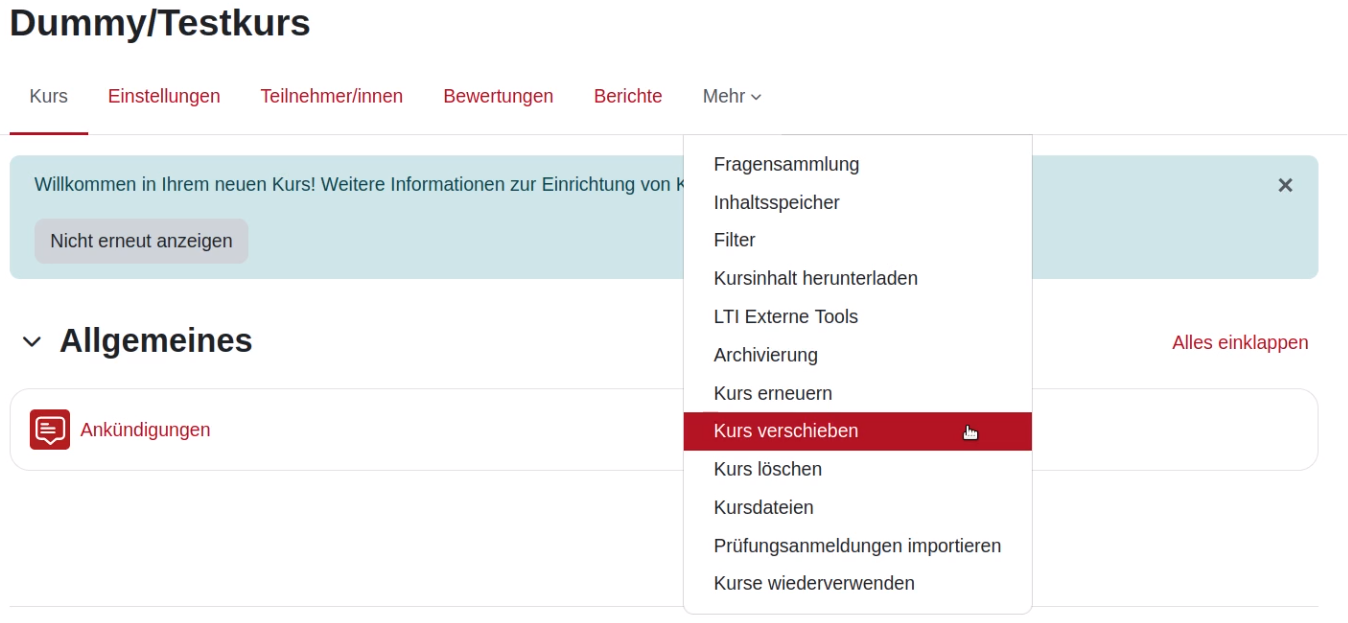Viewport: 1348px width, 623px height.
Task: Open the Bewertungen tab
Action: 498,95
